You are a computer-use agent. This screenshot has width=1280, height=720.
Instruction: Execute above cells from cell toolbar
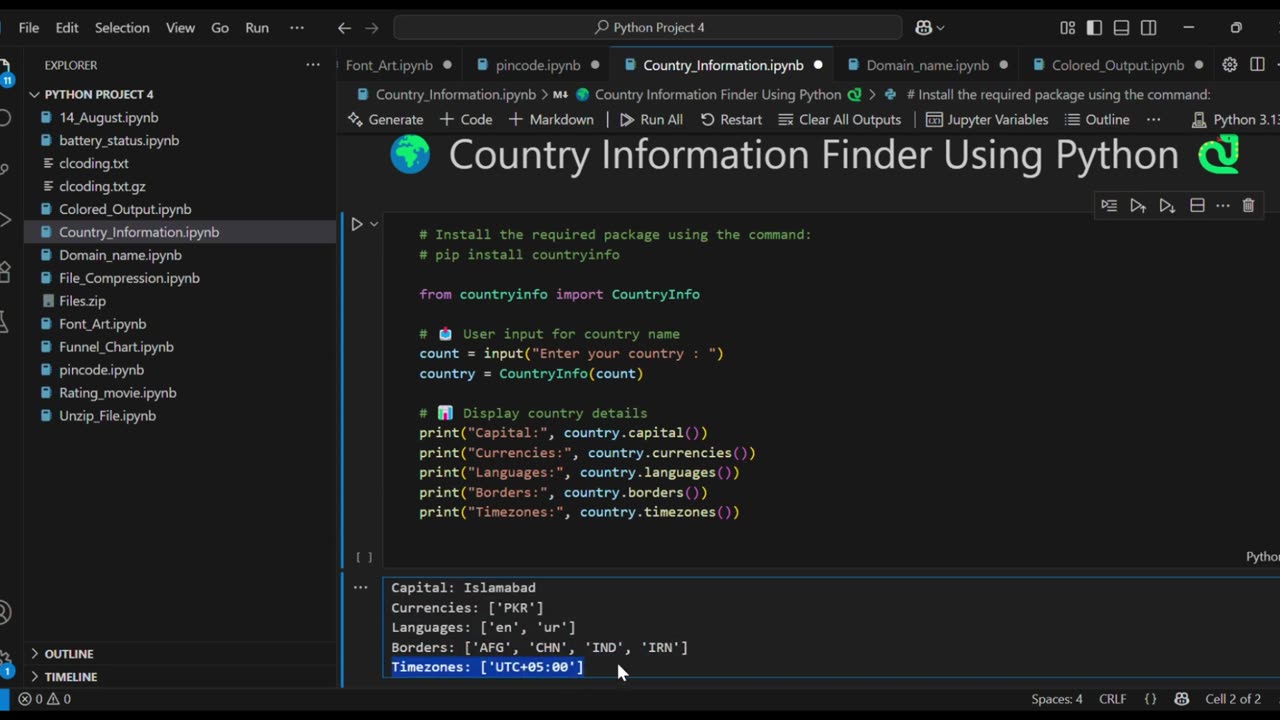click(1138, 205)
